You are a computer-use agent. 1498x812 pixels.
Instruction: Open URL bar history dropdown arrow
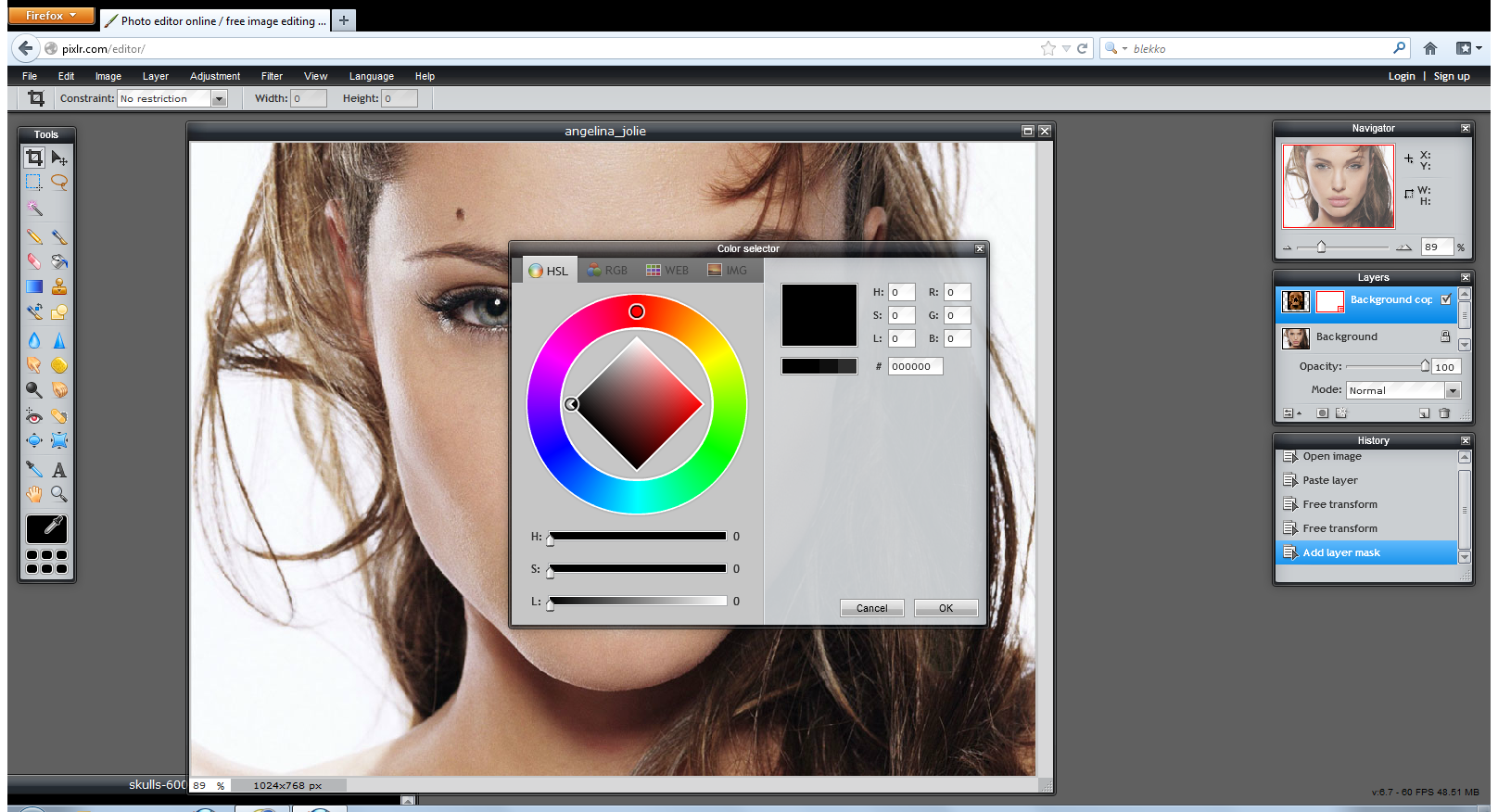pyautogui.click(x=1066, y=48)
